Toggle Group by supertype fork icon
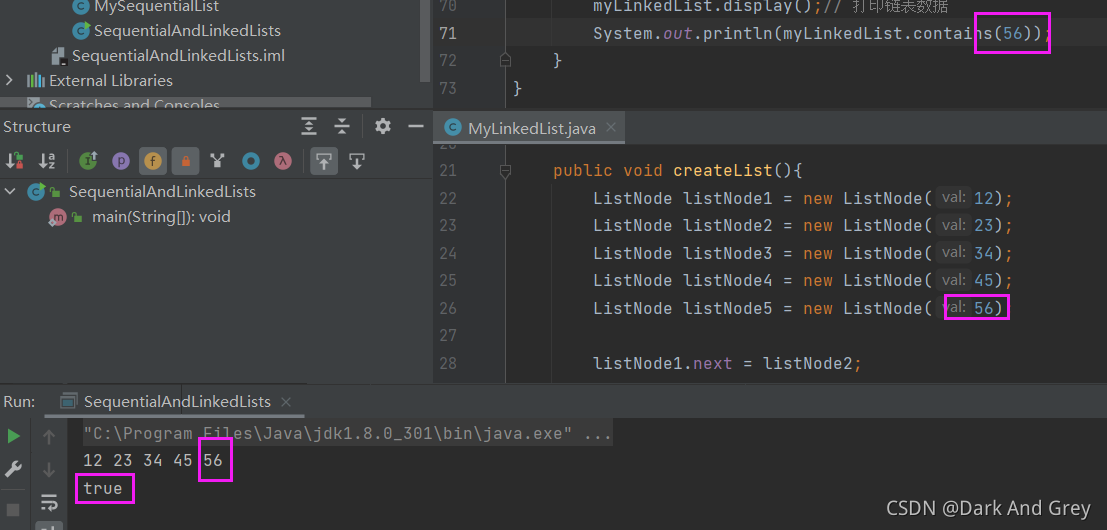 tap(217, 161)
